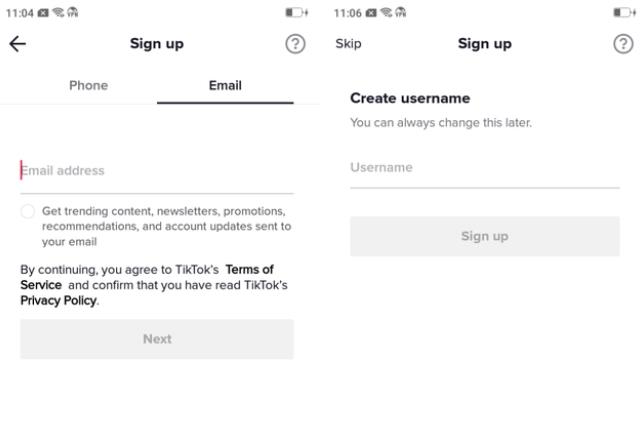Tap the back arrow on the email sign-up screen
Viewport: 643px width, 432px height.
[x=18, y=45]
